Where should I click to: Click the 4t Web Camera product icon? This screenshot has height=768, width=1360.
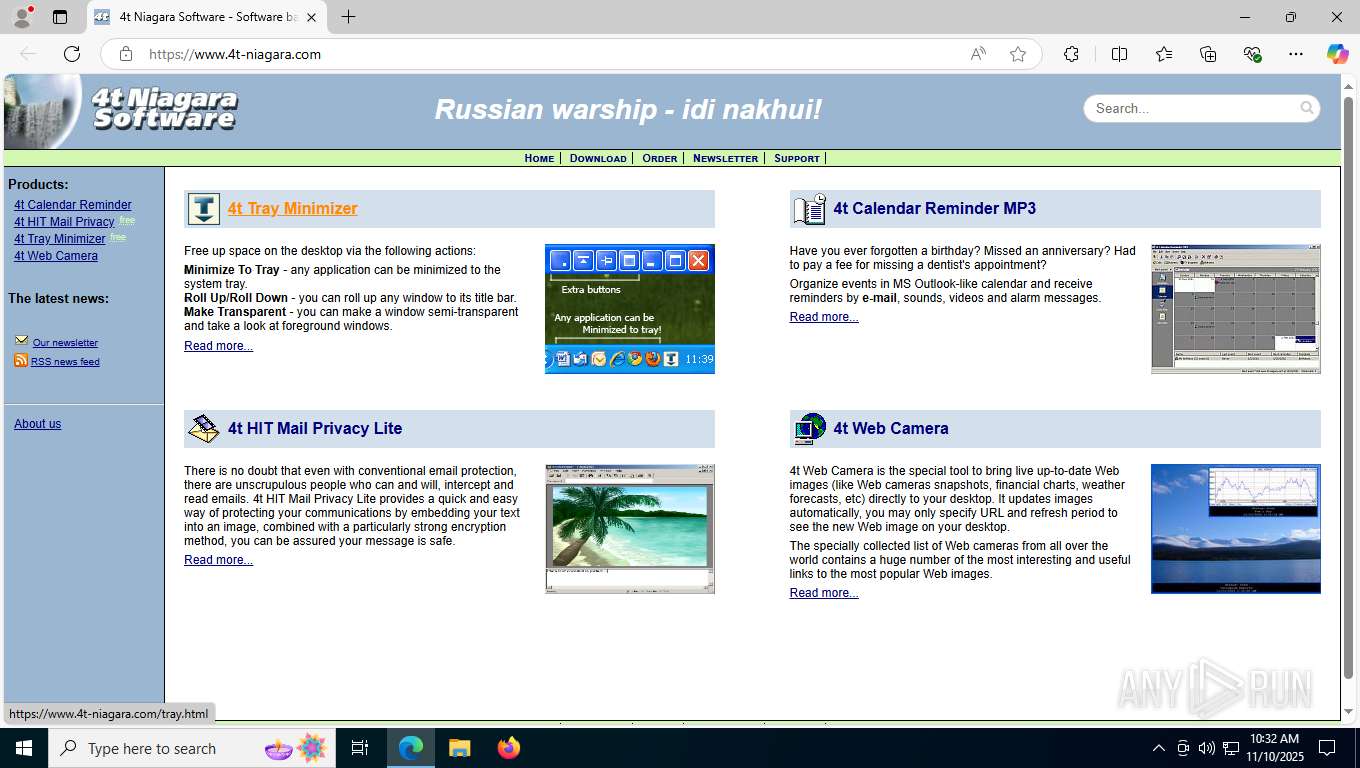[x=810, y=429]
